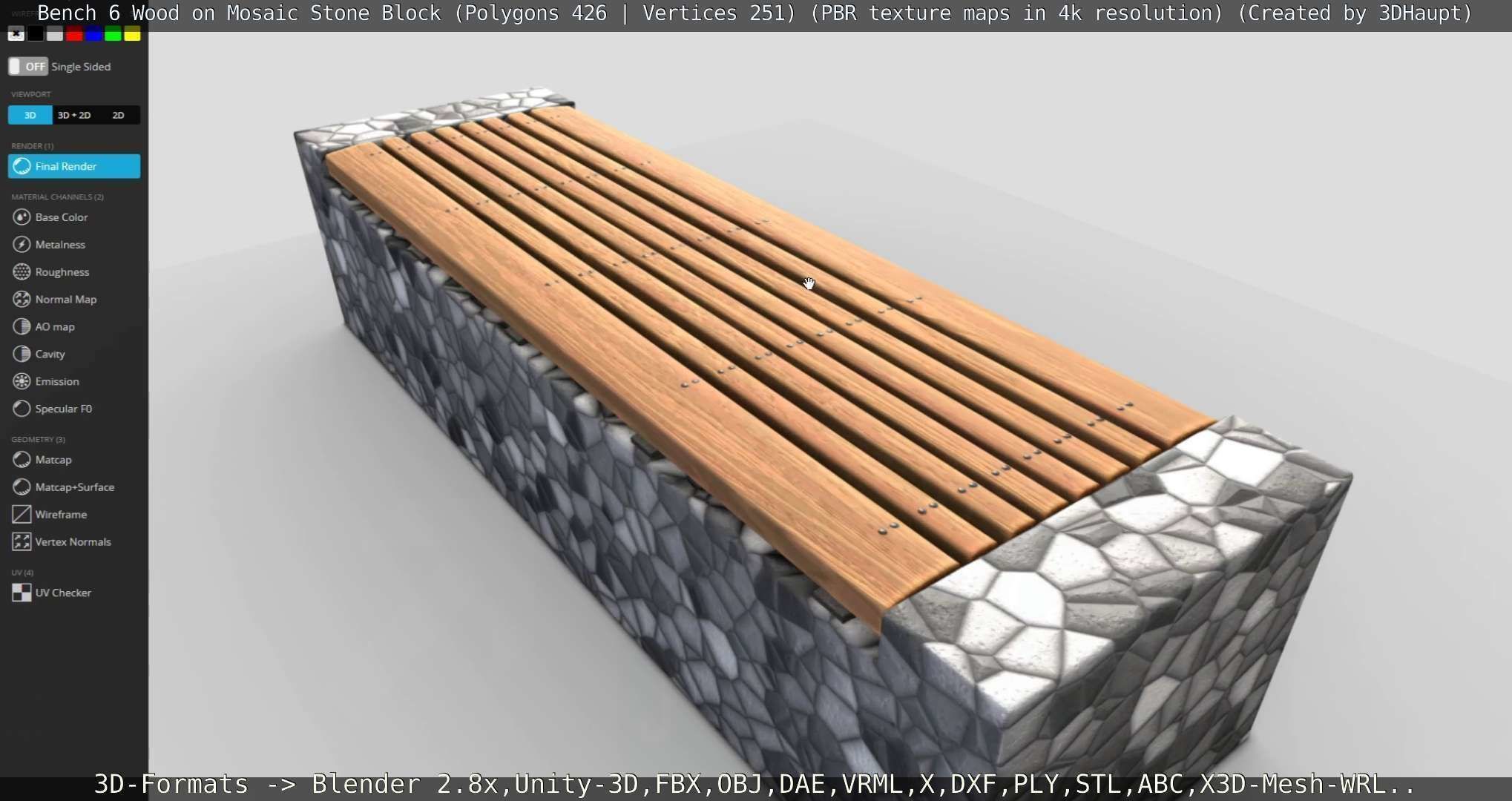Click the Metalness channel icon
The height and width of the screenshot is (801, 1512).
tap(22, 245)
